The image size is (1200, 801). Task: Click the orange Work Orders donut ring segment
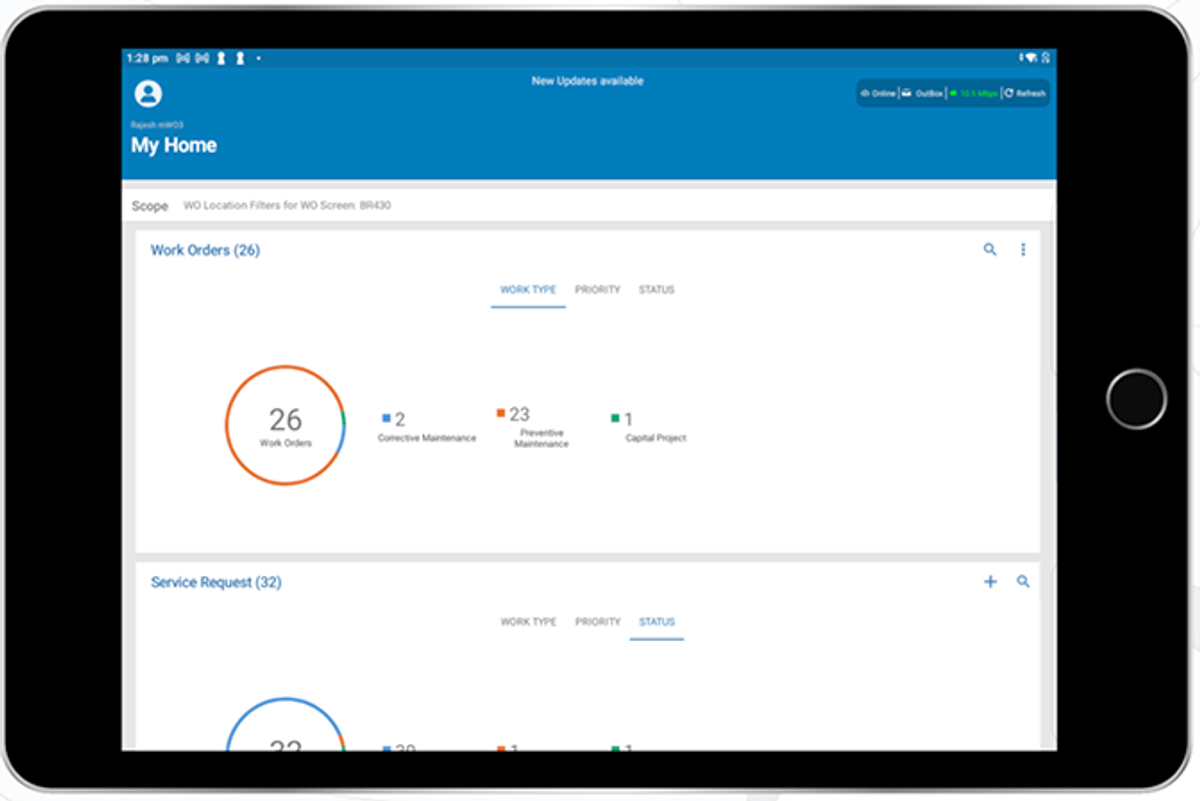pyautogui.click(x=285, y=367)
